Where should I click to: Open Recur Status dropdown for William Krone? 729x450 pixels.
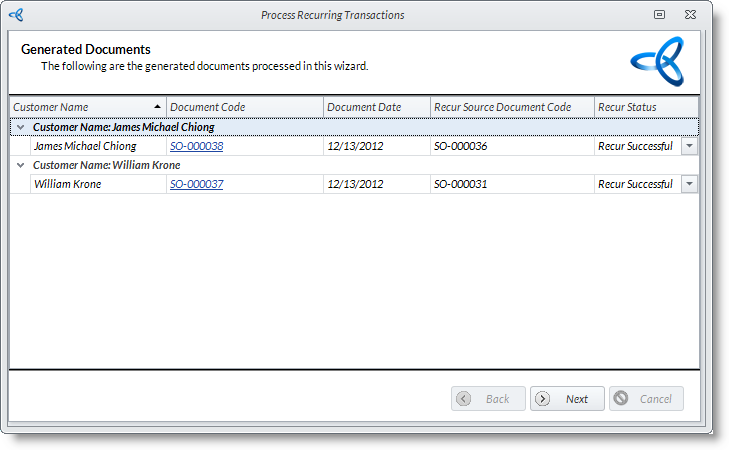pos(689,184)
